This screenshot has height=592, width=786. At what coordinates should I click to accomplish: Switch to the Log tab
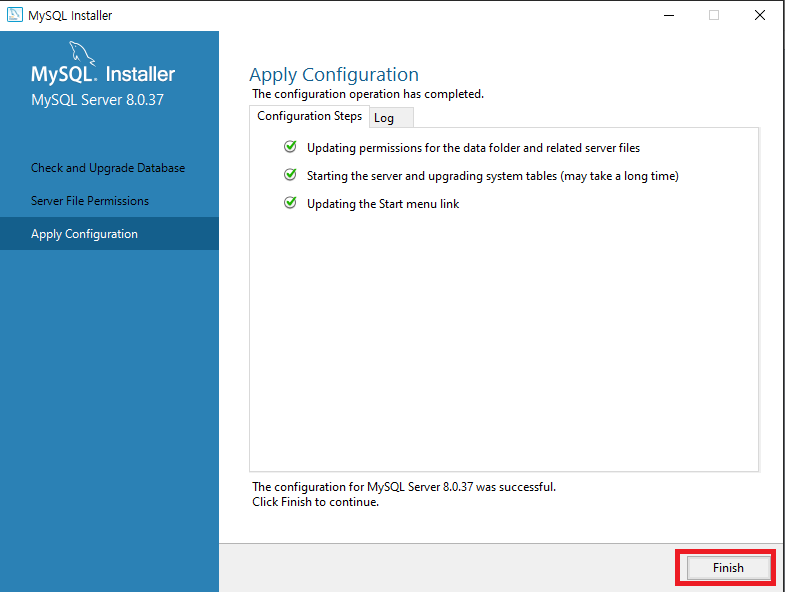(x=391, y=118)
